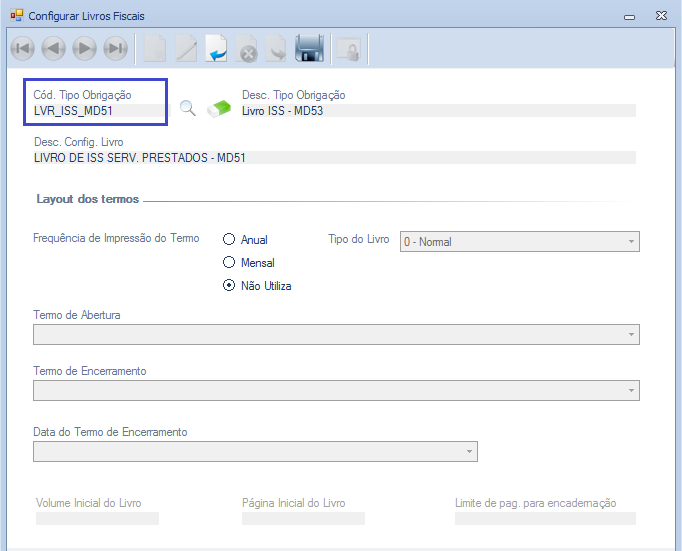Open search with the magnifying glass icon

tap(187, 108)
